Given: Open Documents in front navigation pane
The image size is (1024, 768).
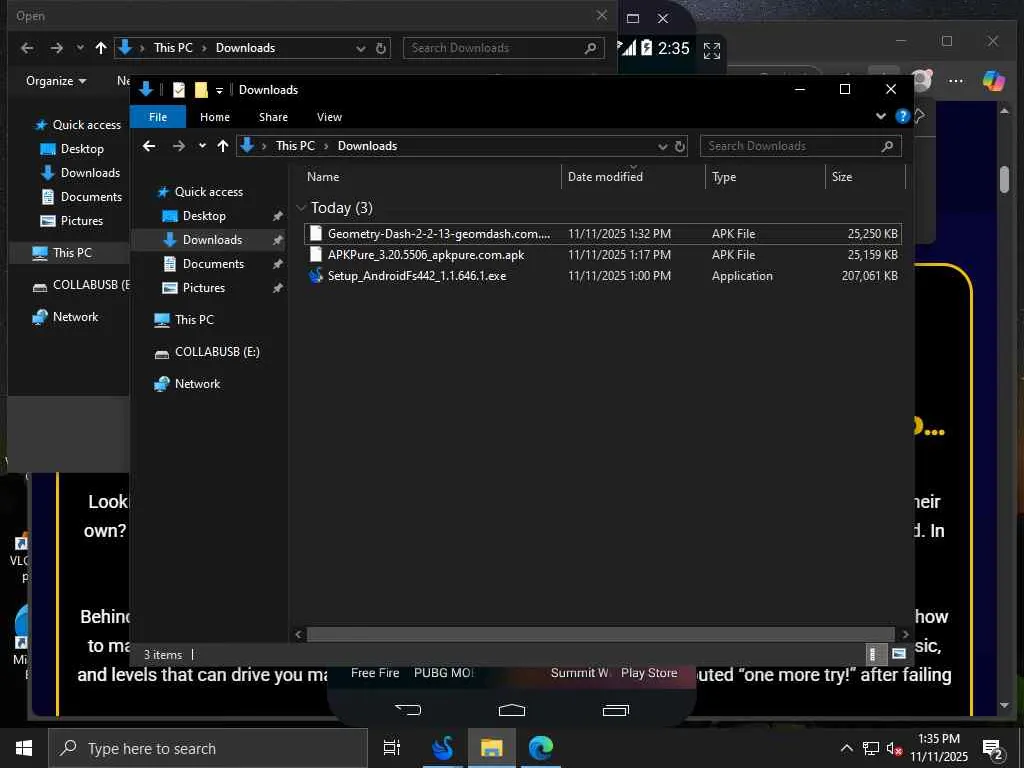Looking at the screenshot, I should pos(213,264).
